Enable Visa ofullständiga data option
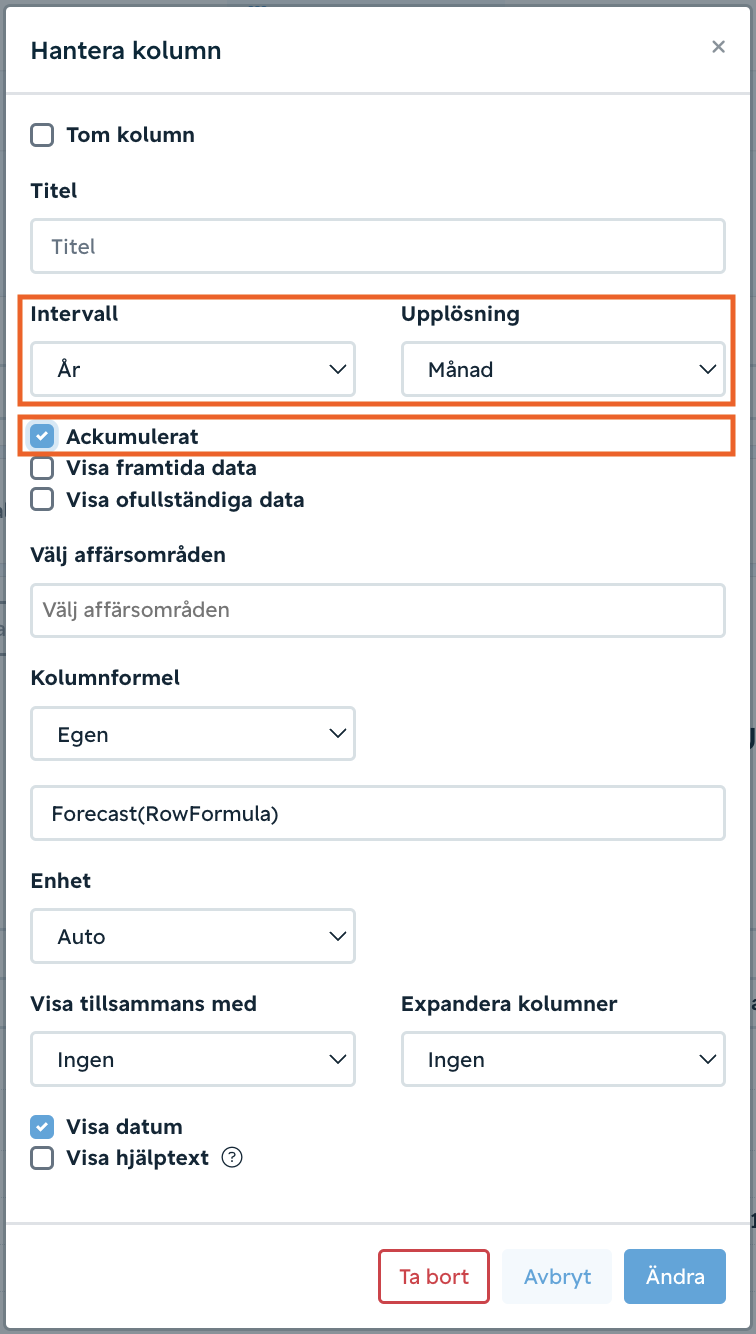756x1334 pixels. 42,499
